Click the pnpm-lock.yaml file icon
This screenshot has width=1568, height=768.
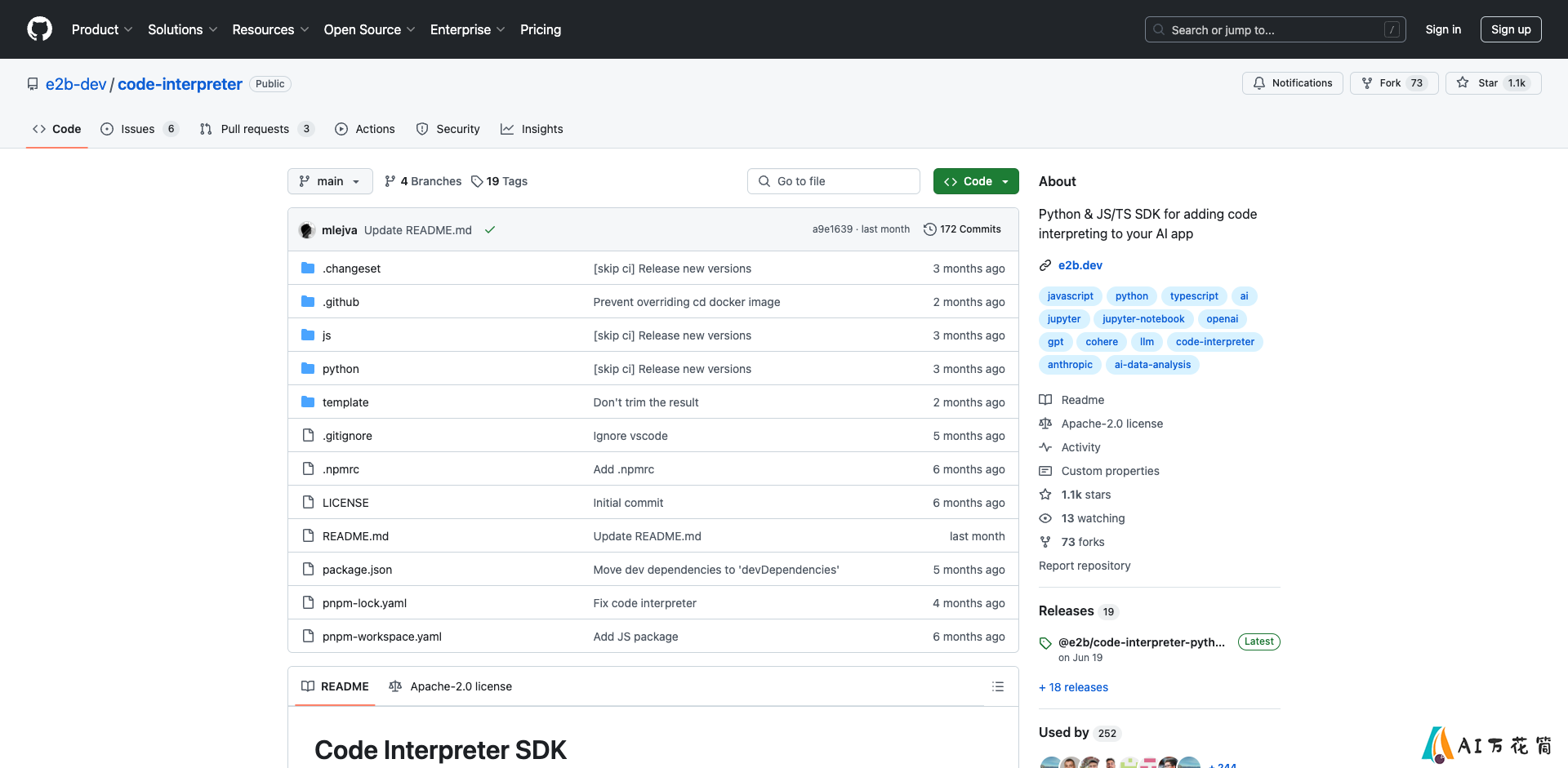click(308, 602)
